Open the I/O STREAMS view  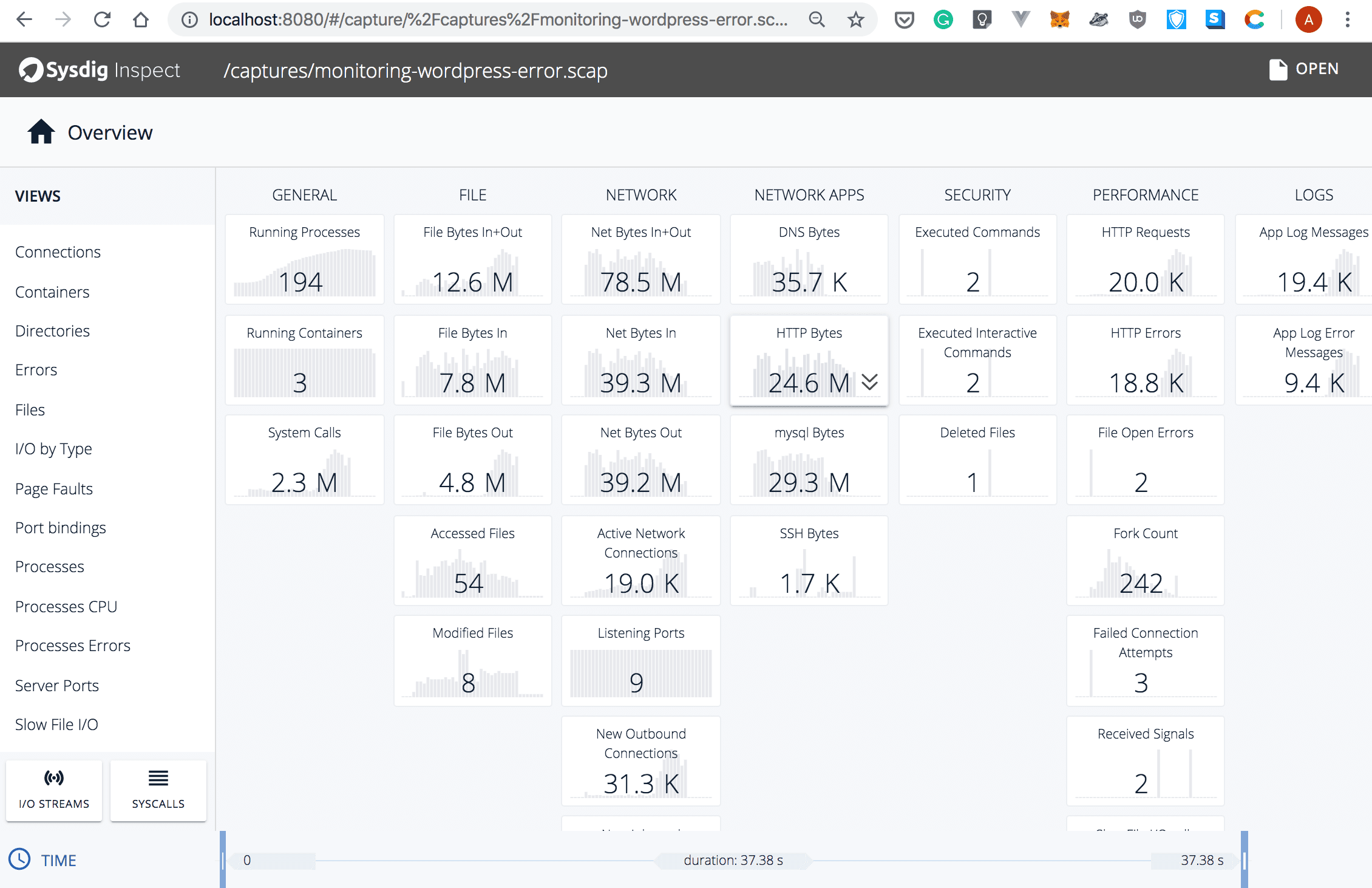click(x=54, y=790)
